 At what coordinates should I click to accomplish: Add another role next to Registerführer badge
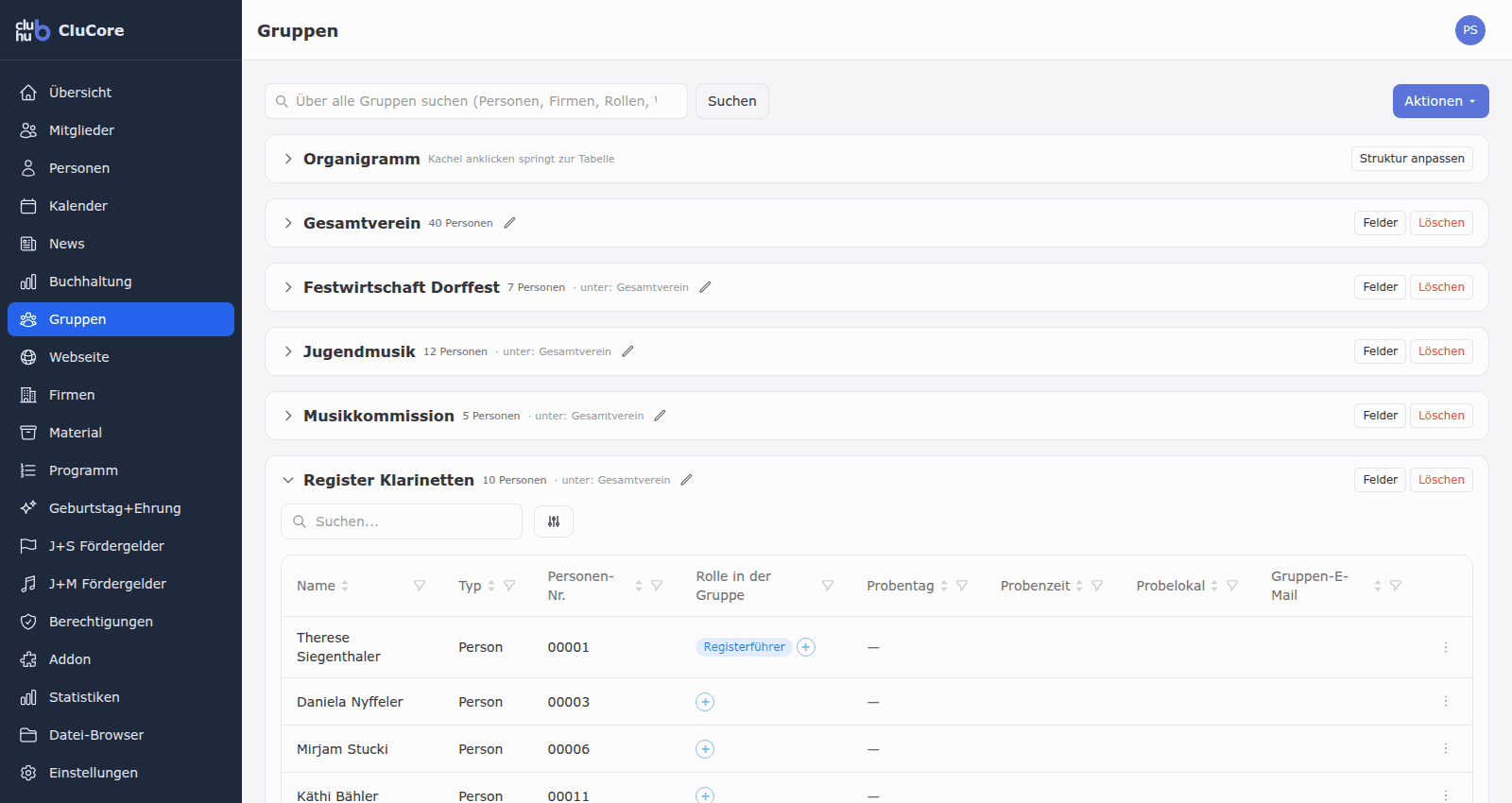click(x=806, y=647)
